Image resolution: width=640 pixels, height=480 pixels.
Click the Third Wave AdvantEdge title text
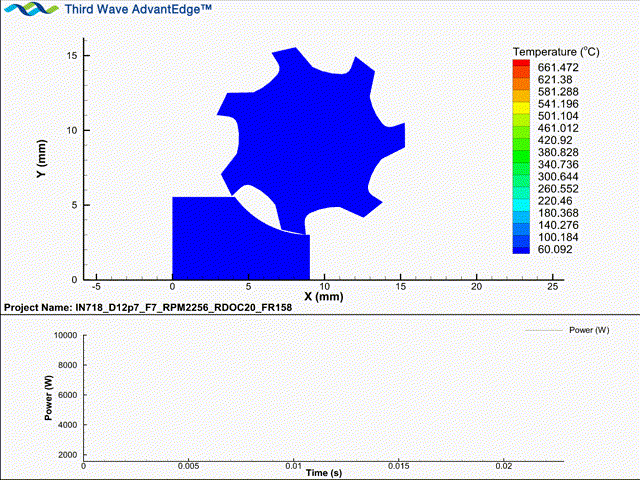pos(138,10)
